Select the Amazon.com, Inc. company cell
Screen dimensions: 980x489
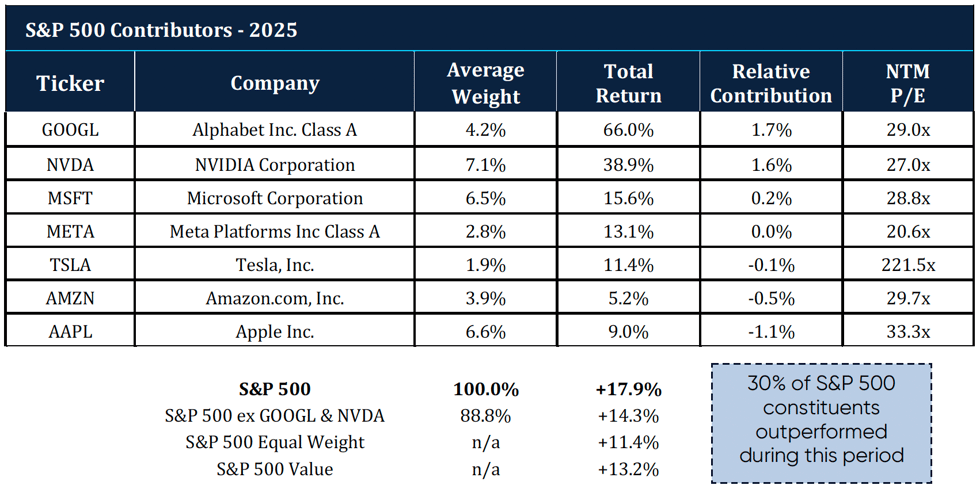tap(275, 299)
